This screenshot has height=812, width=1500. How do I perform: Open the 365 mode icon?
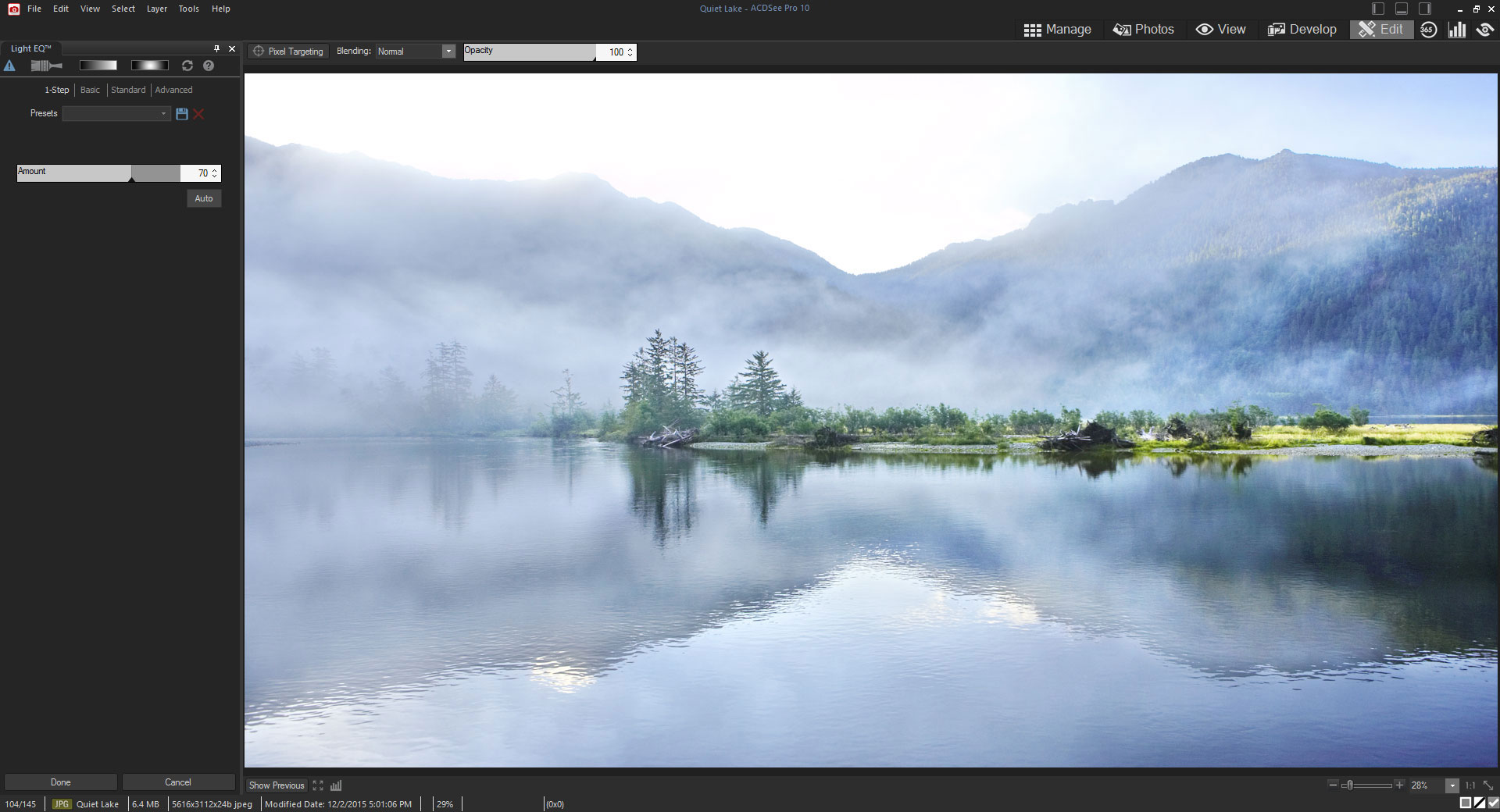[x=1428, y=30]
